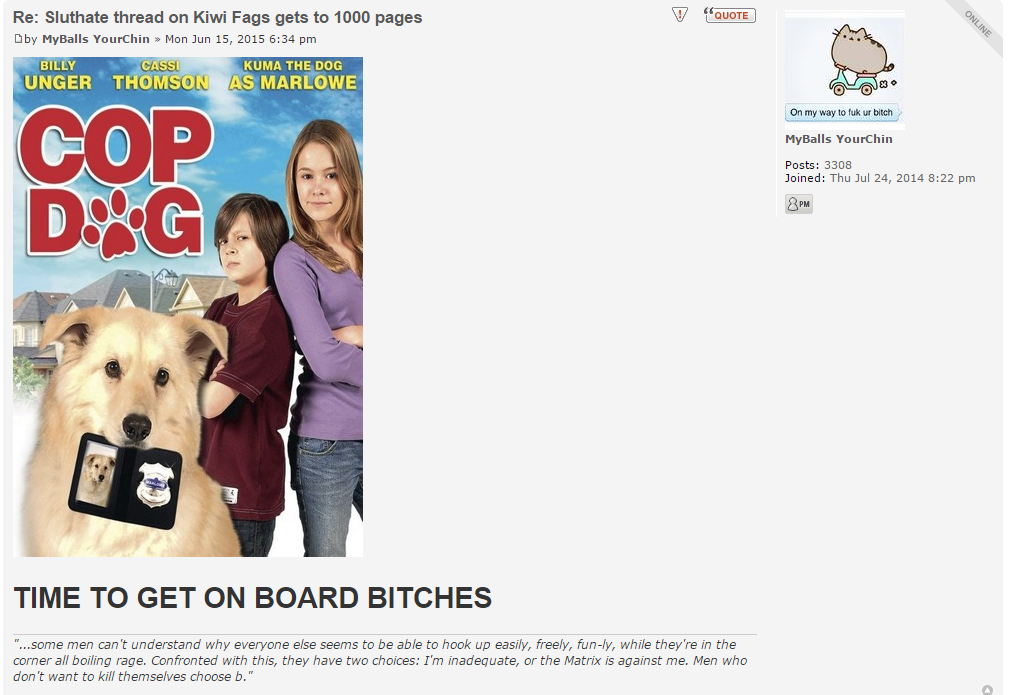
Task: Select the post date 'Mon Jun 15, 2015 6:34 pm'
Action: pyautogui.click(x=241, y=39)
